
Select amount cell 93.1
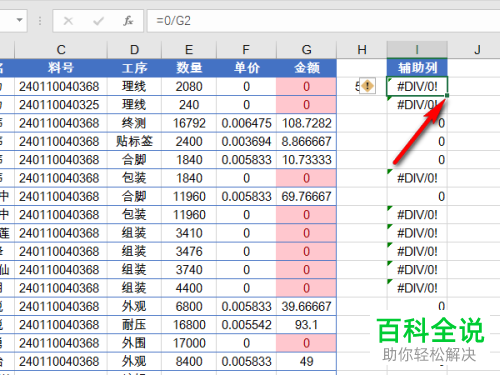[306, 325]
